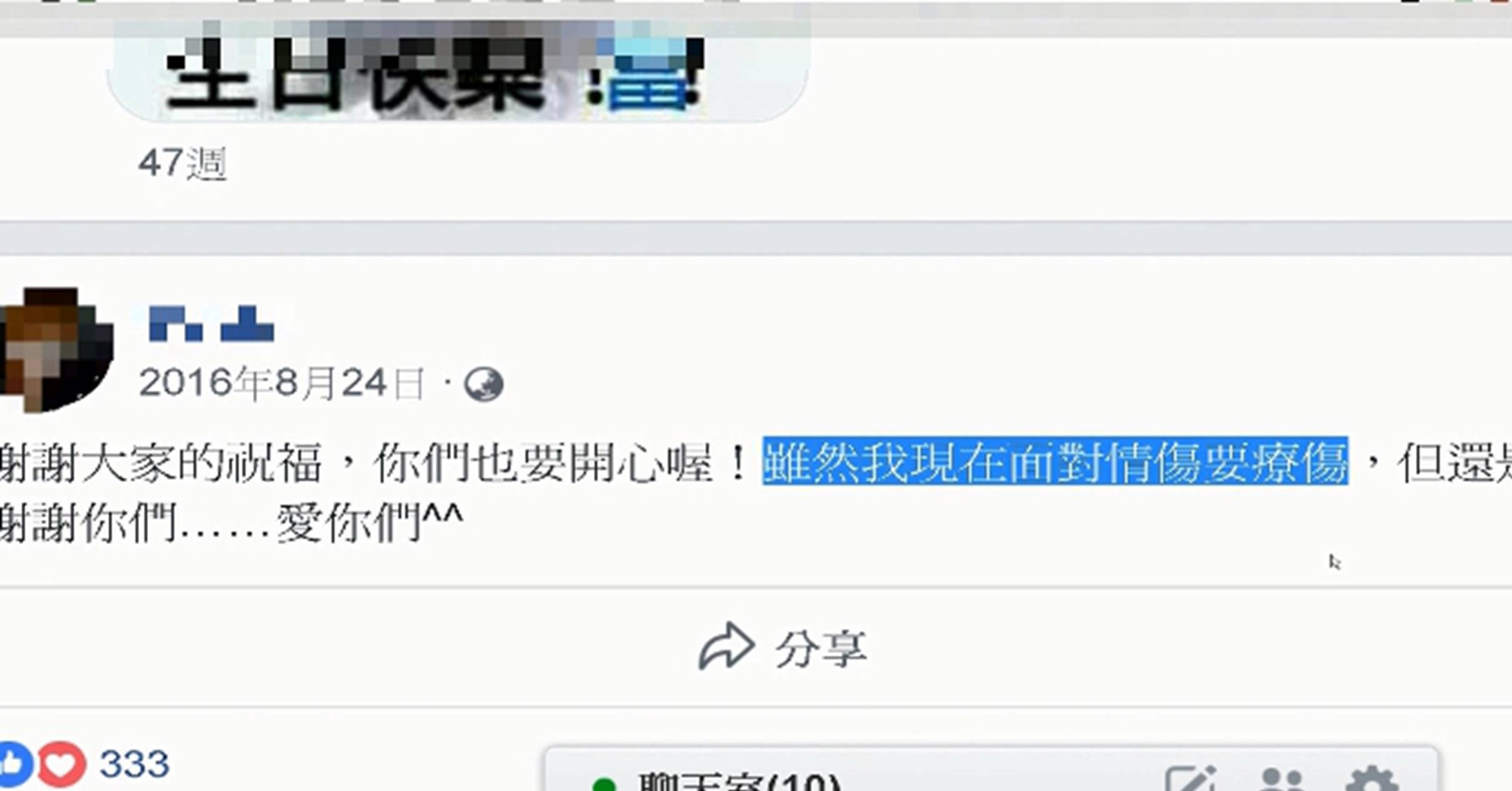Click the 分享 share button text
The image size is (1512, 791).
tap(821, 649)
